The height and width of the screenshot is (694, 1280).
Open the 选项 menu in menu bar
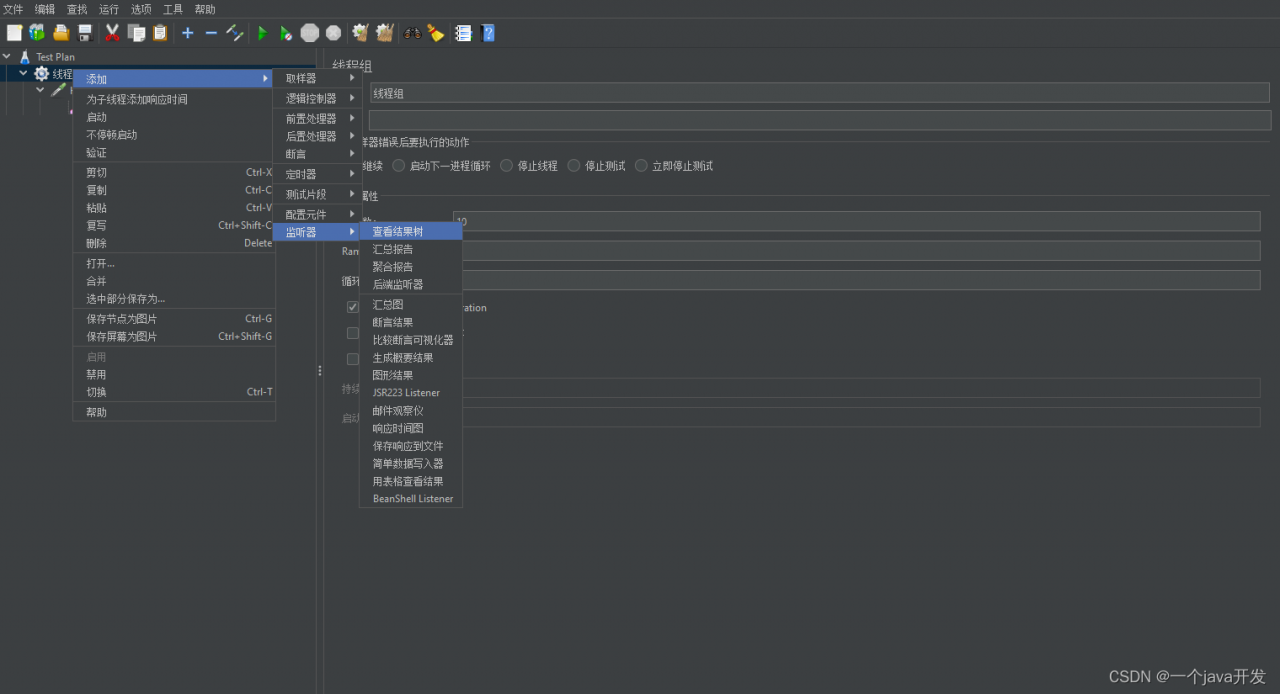141,9
